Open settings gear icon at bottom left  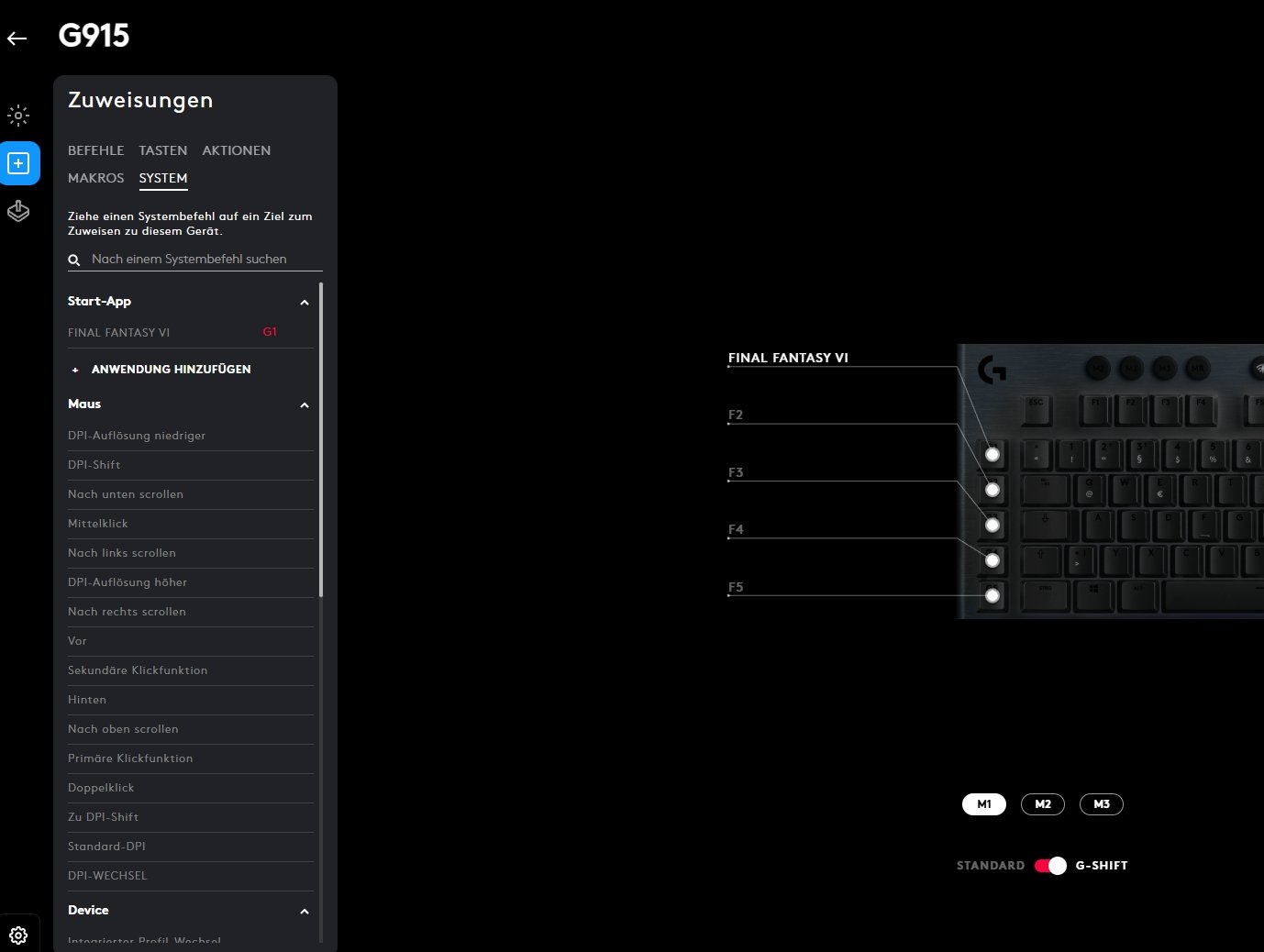(x=18, y=935)
